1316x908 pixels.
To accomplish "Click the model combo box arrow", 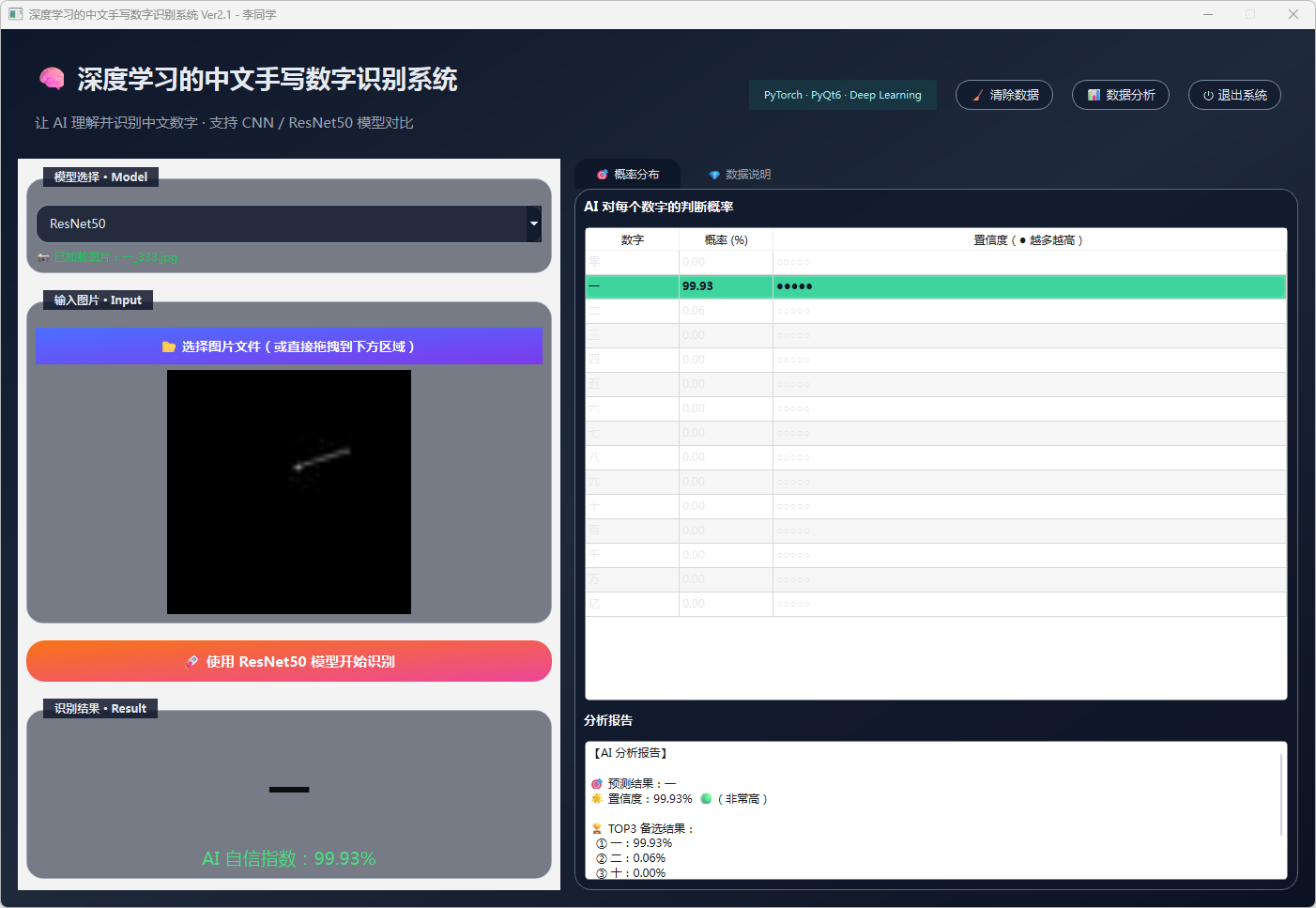I will [534, 223].
